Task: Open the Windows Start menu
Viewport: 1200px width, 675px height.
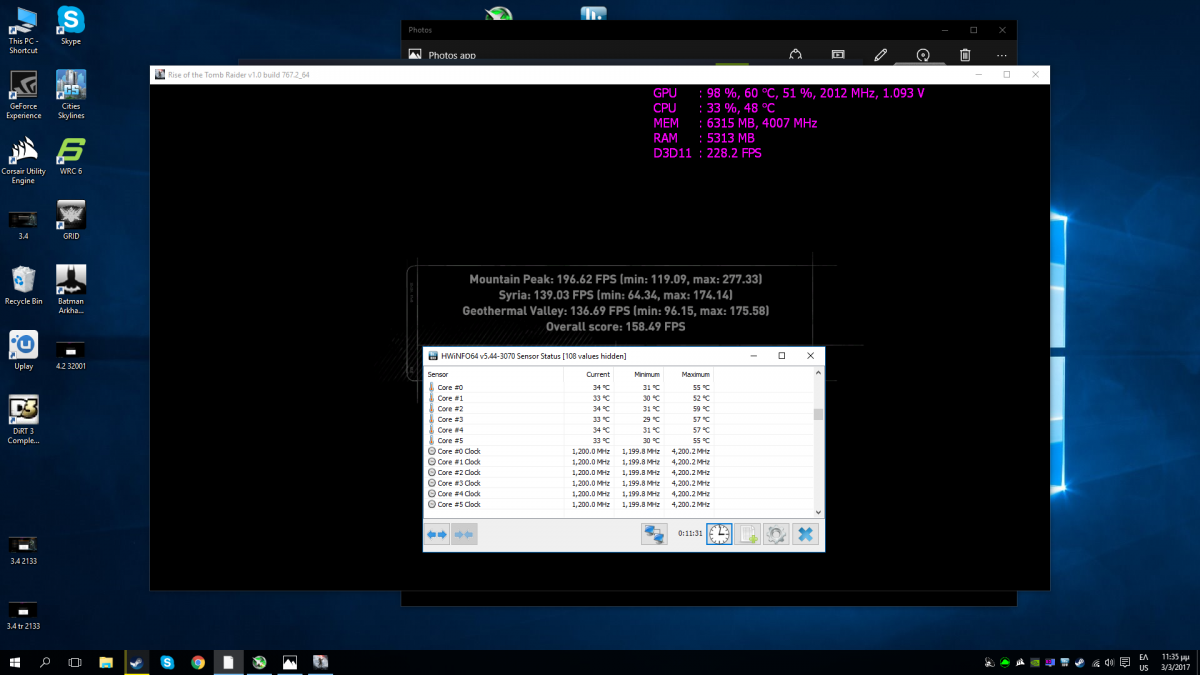Action: coord(15,662)
